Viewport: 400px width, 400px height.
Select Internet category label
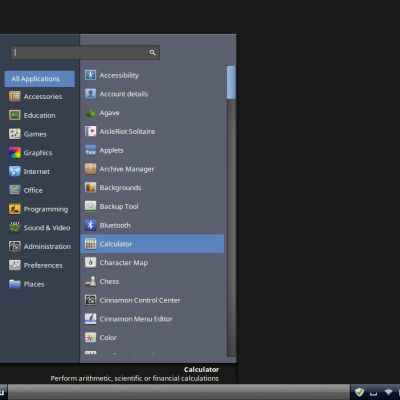(37, 171)
